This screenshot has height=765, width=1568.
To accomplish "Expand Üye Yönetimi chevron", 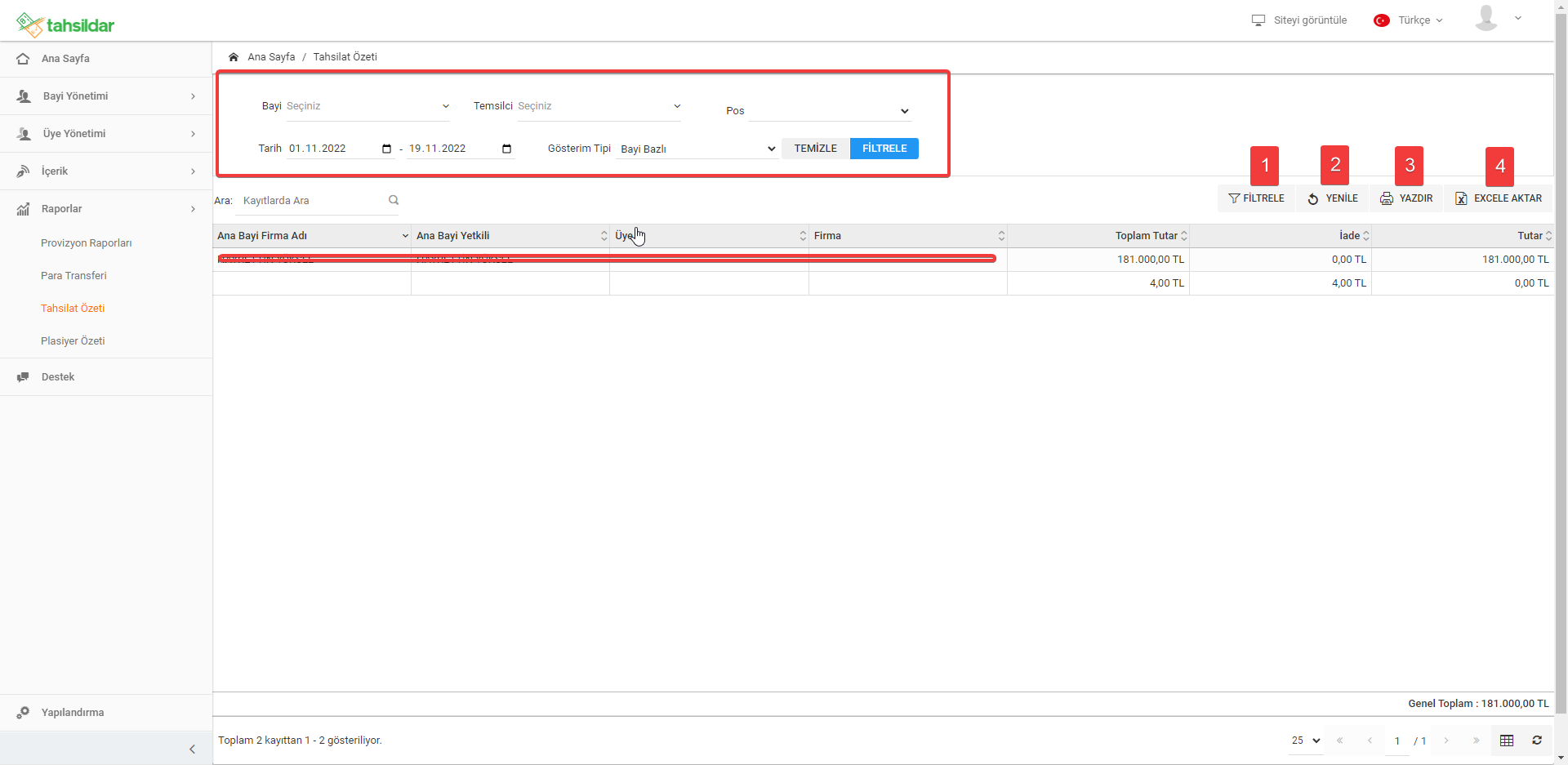I will 193,134.
